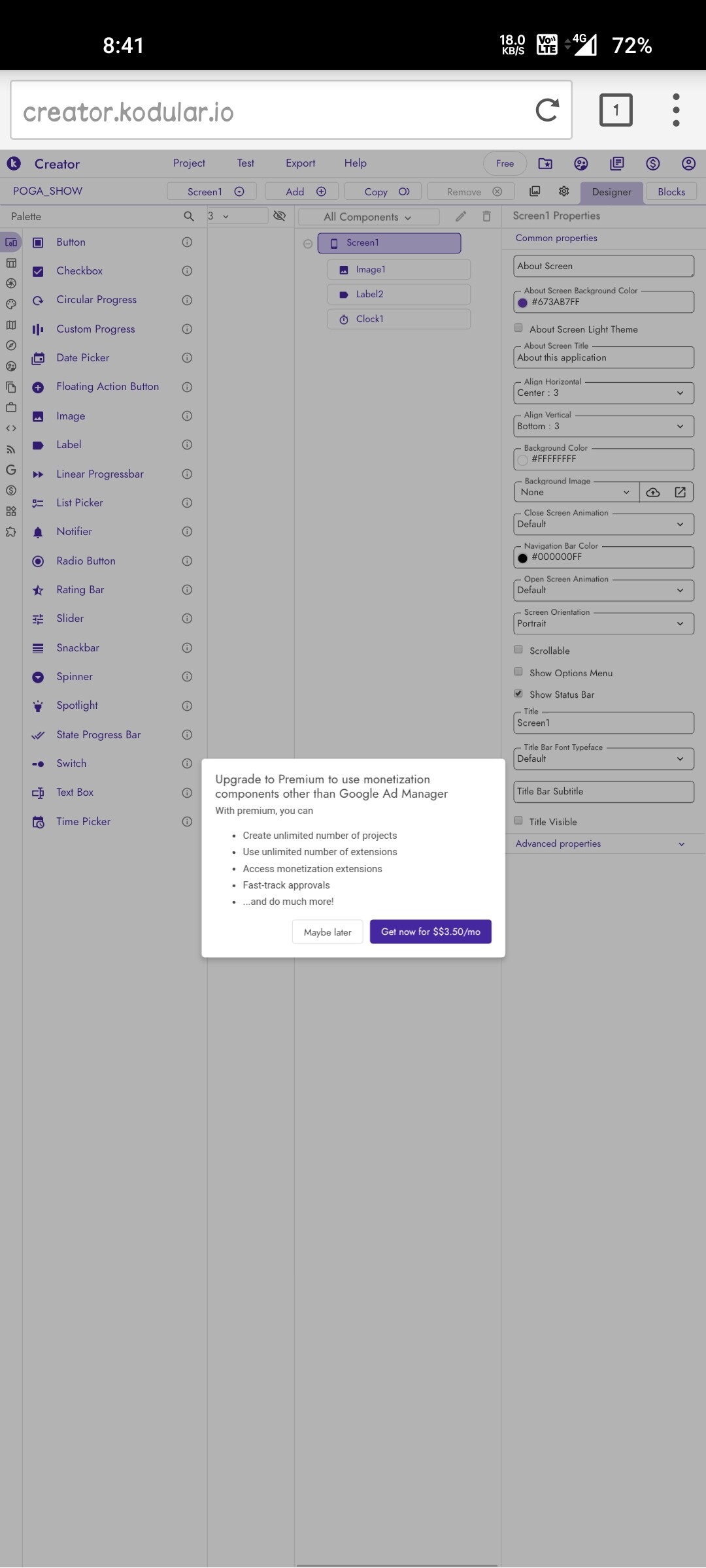This screenshot has height=1568, width=706.
Task: Click the Navigation Bar Color black swatch
Action: tap(523, 558)
